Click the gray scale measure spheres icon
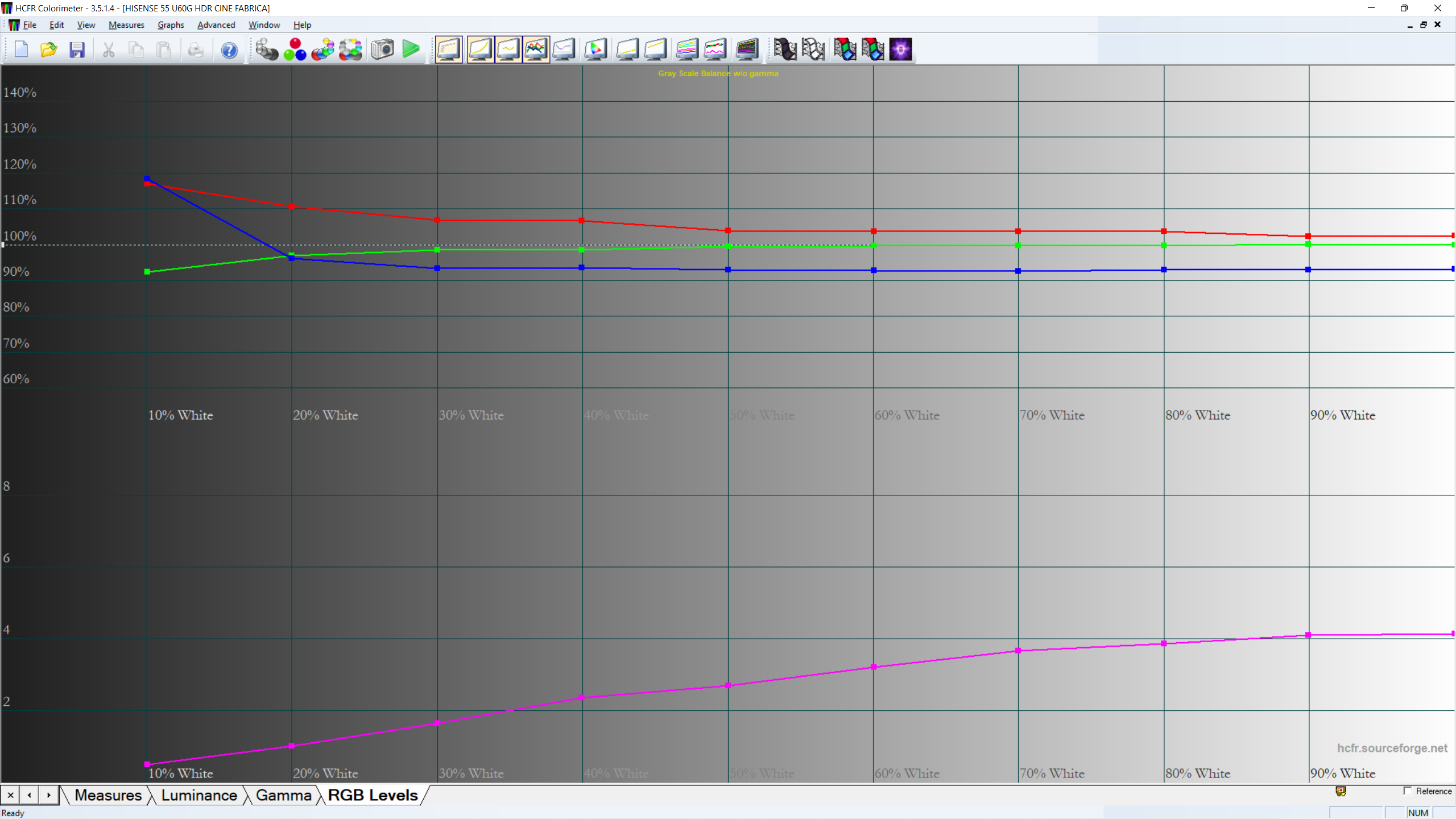Image resolution: width=1456 pixels, height=819 pixels. pyautogui.click(x=266, y=49)
